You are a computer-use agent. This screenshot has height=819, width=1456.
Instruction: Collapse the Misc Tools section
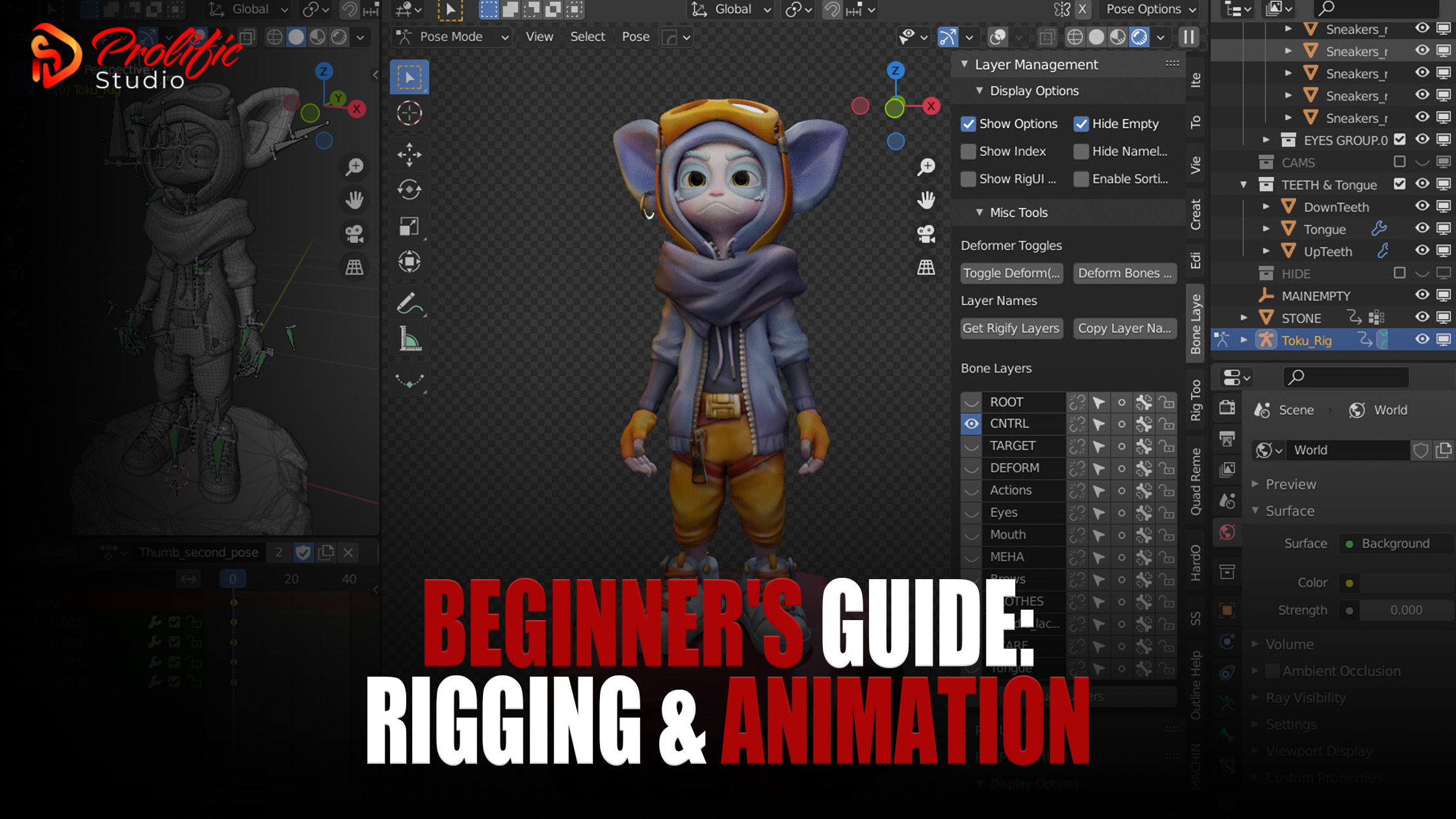(x=980, y=213)
